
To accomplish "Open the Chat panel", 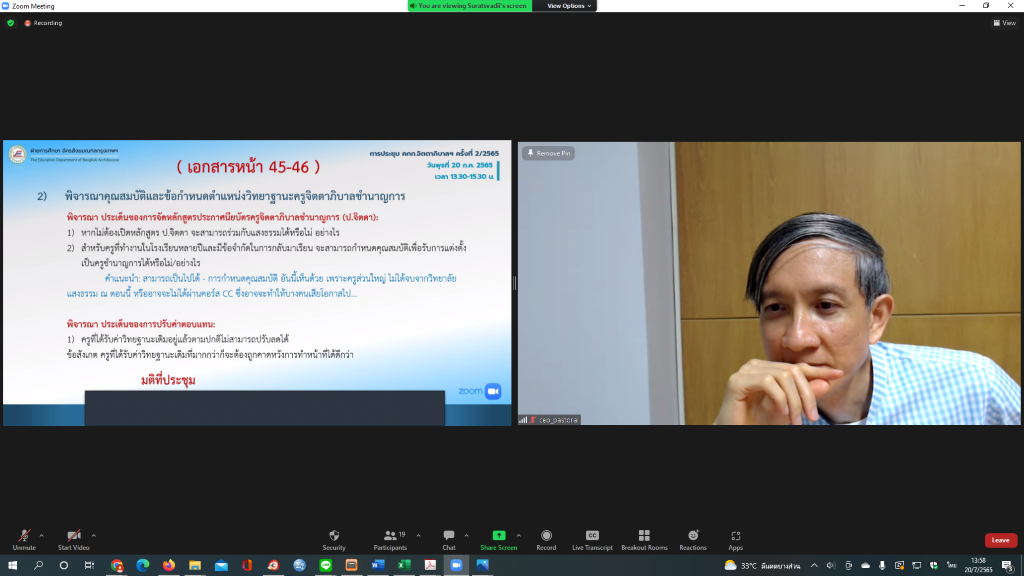I will click(449, 539).
